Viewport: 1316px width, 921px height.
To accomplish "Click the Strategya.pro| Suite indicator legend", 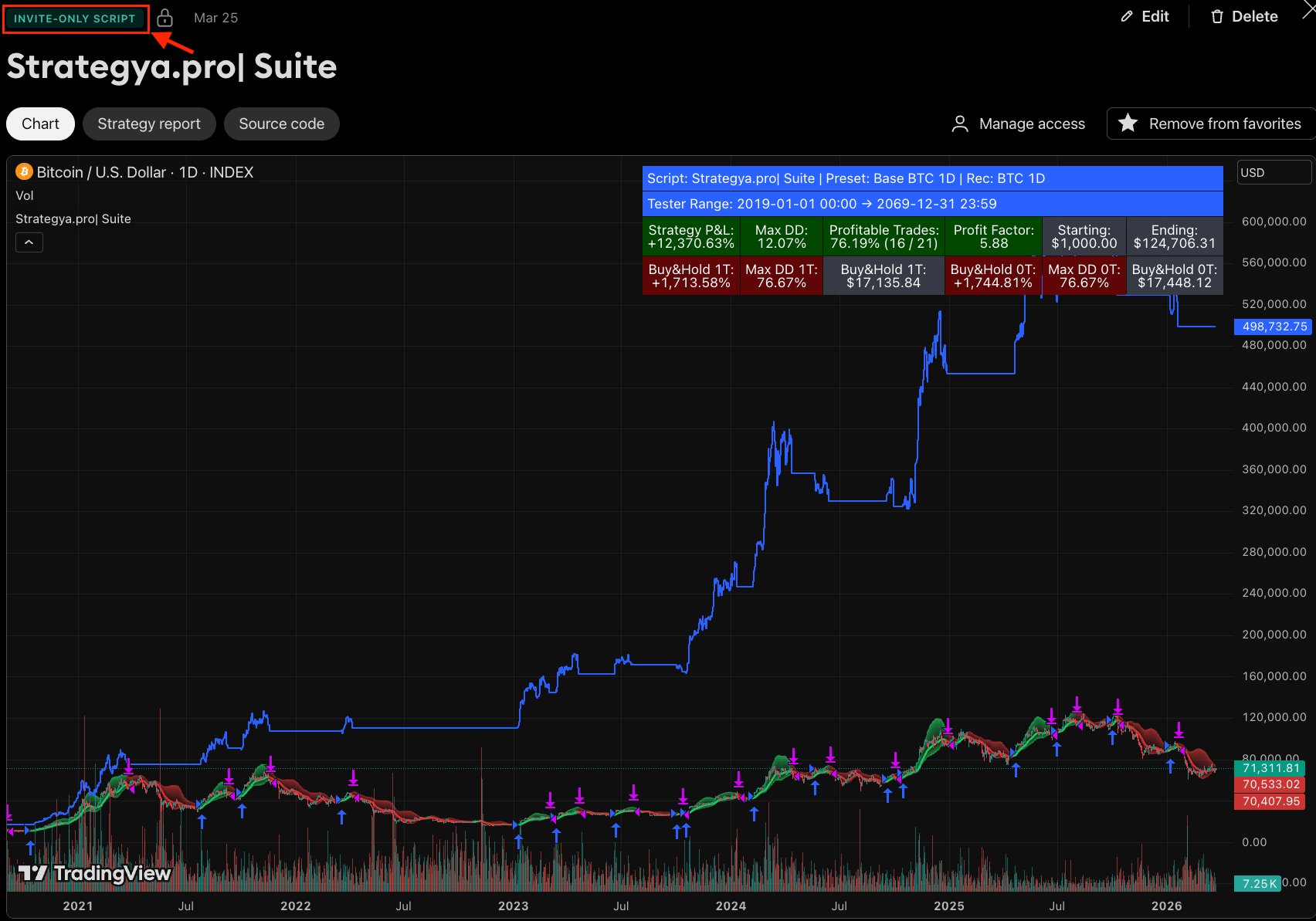I will [x=73, y=218].
